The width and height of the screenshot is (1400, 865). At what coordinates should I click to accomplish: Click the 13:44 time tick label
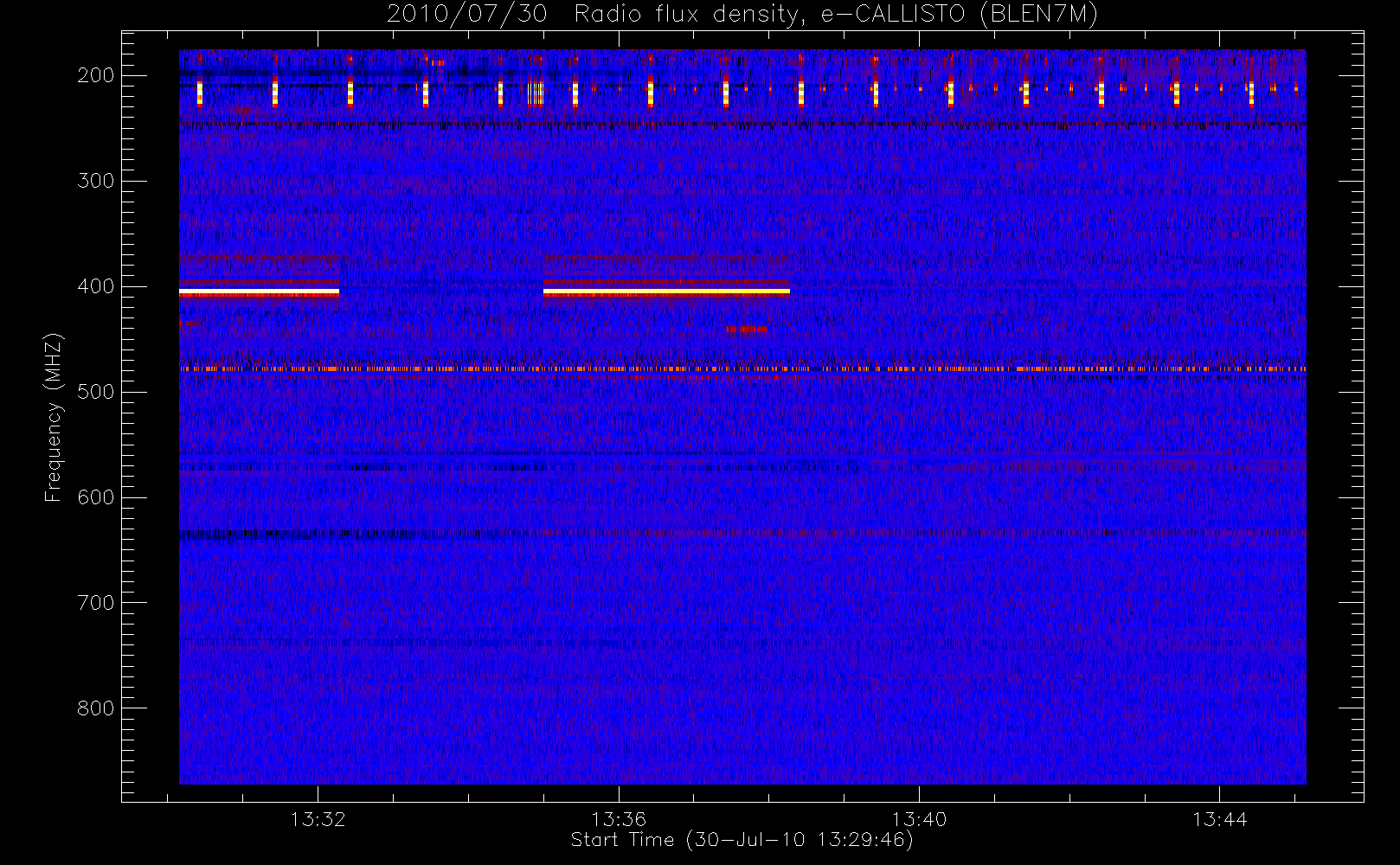click(x=1219, y=819)
